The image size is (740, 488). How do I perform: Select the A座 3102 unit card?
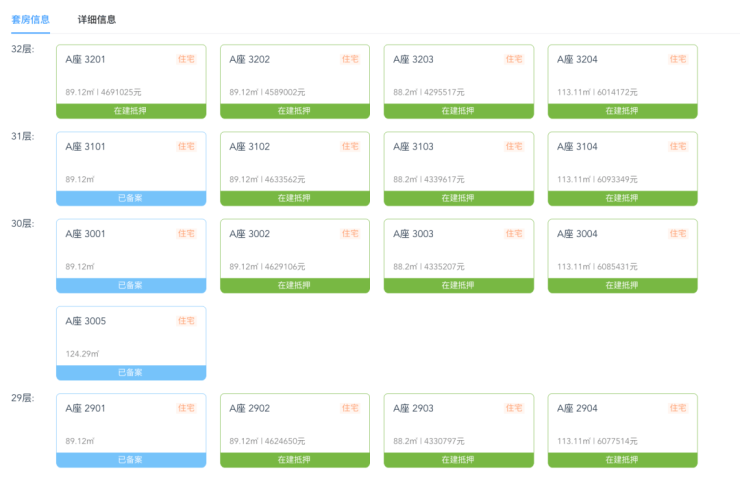(x=294, y=162)
